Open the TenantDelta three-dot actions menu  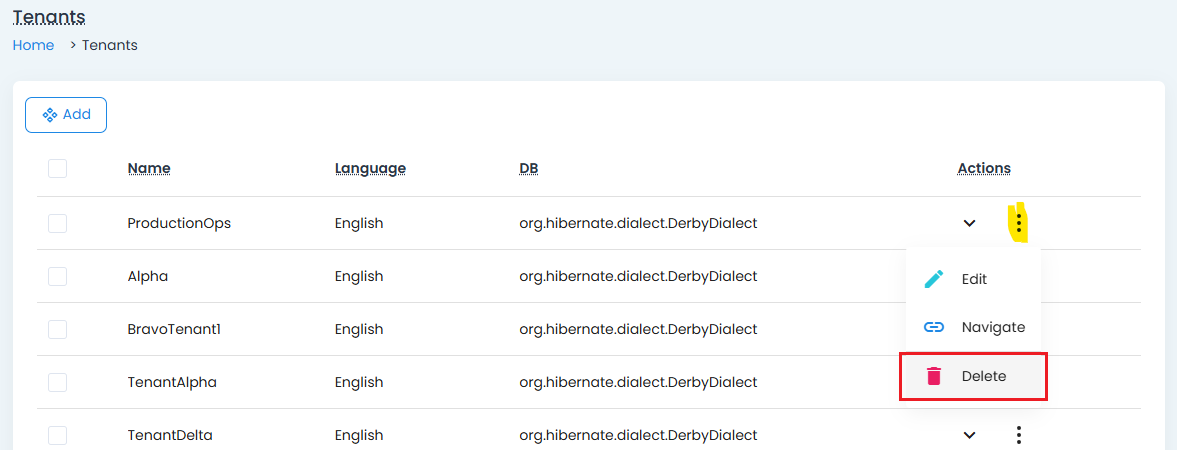1018,435
